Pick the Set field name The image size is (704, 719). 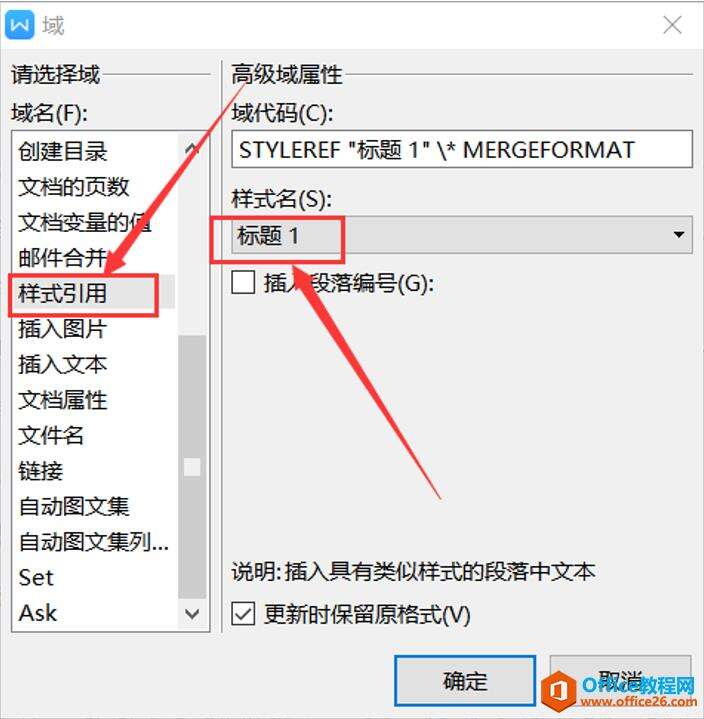[94, 577]
